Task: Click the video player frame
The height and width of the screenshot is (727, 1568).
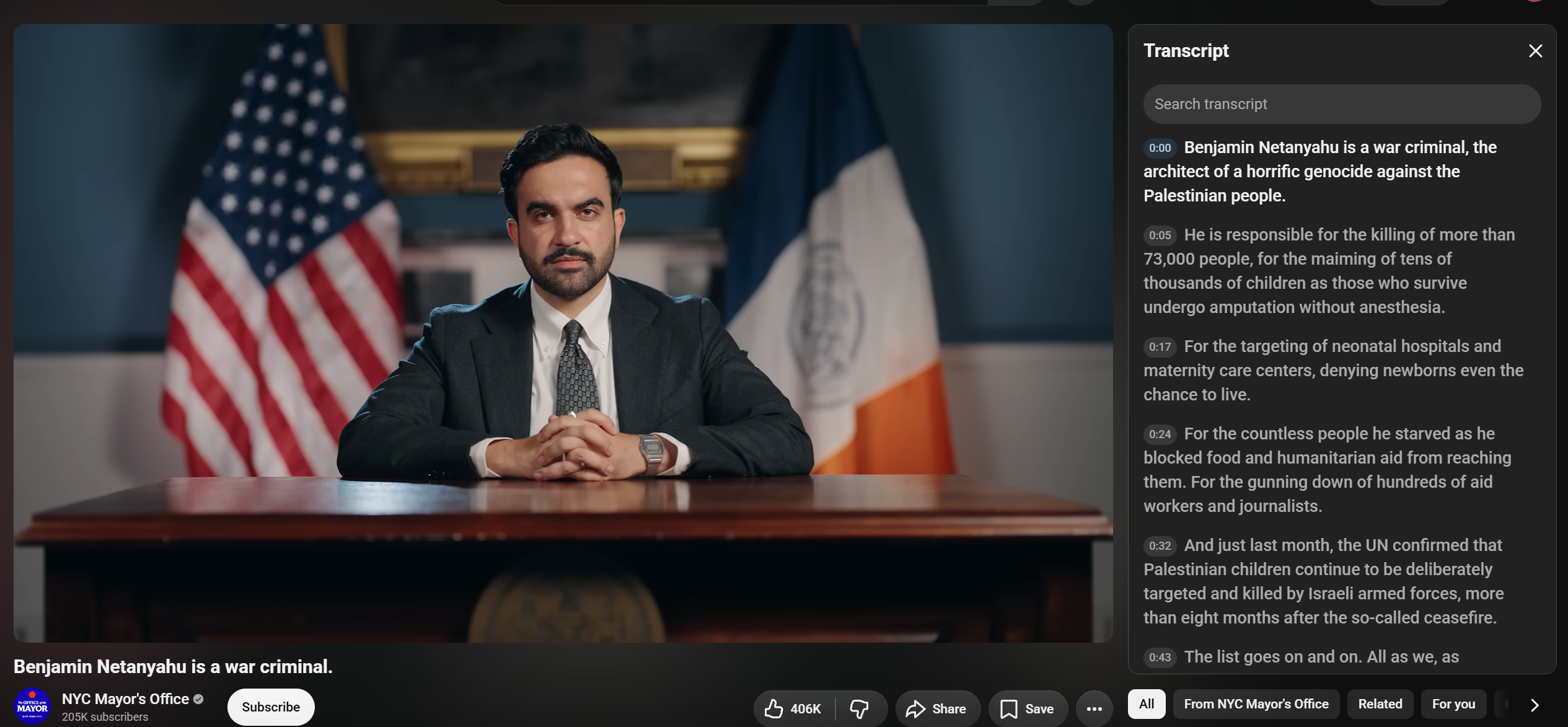Action: pyautogui.click(x=563, y=333)
